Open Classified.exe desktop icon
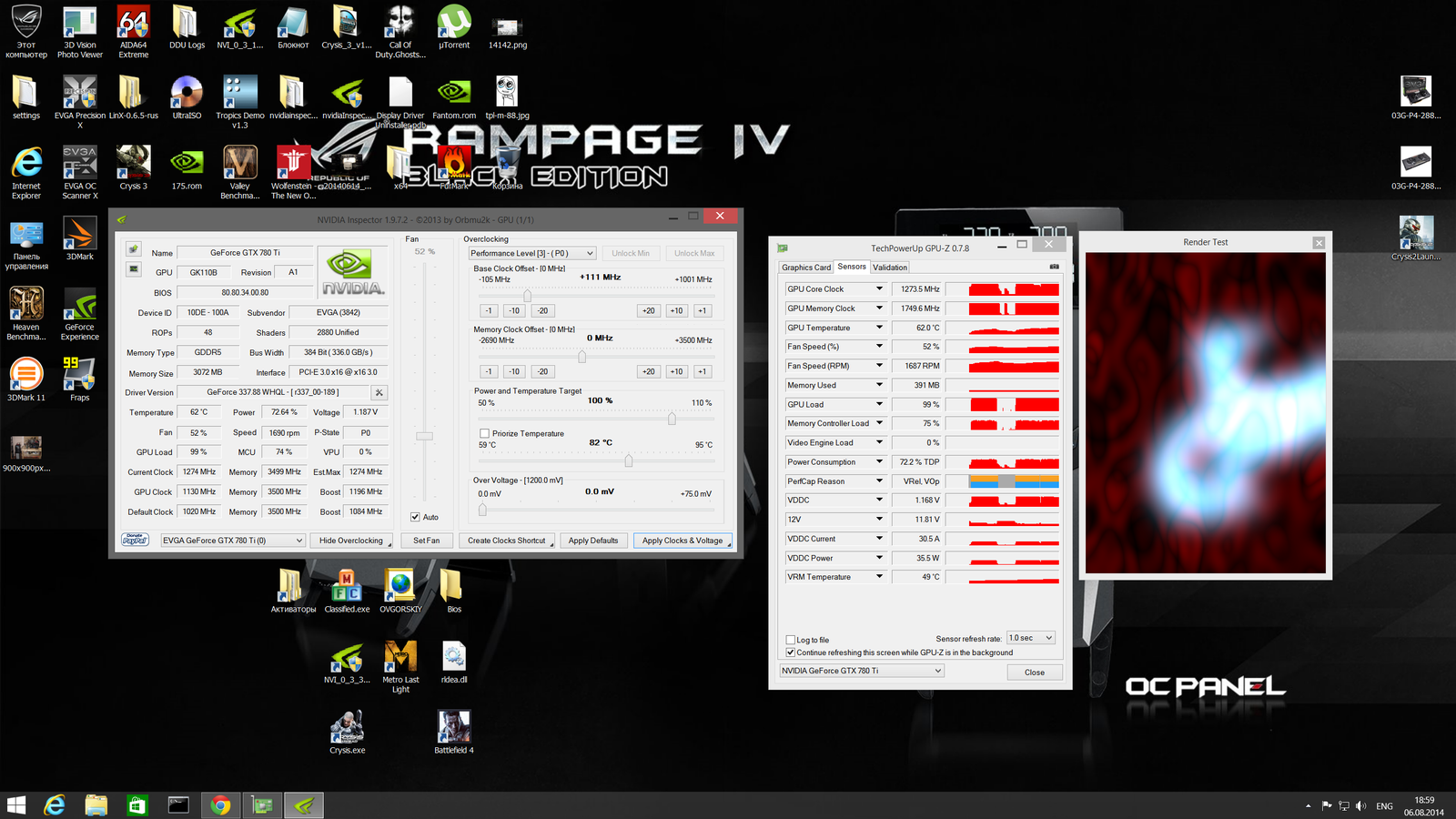Image resolution: width=1456 pixels, height=819 pixels. tap(347, 591)
